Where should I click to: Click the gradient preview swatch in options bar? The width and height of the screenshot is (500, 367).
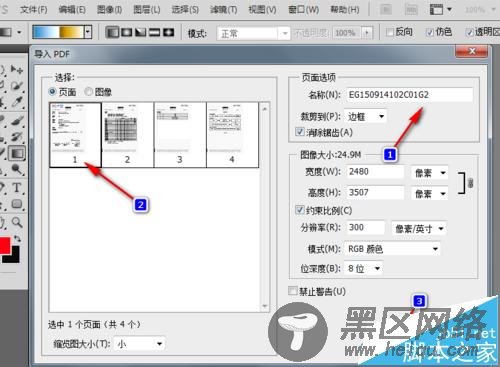click(x=58, y=32)
